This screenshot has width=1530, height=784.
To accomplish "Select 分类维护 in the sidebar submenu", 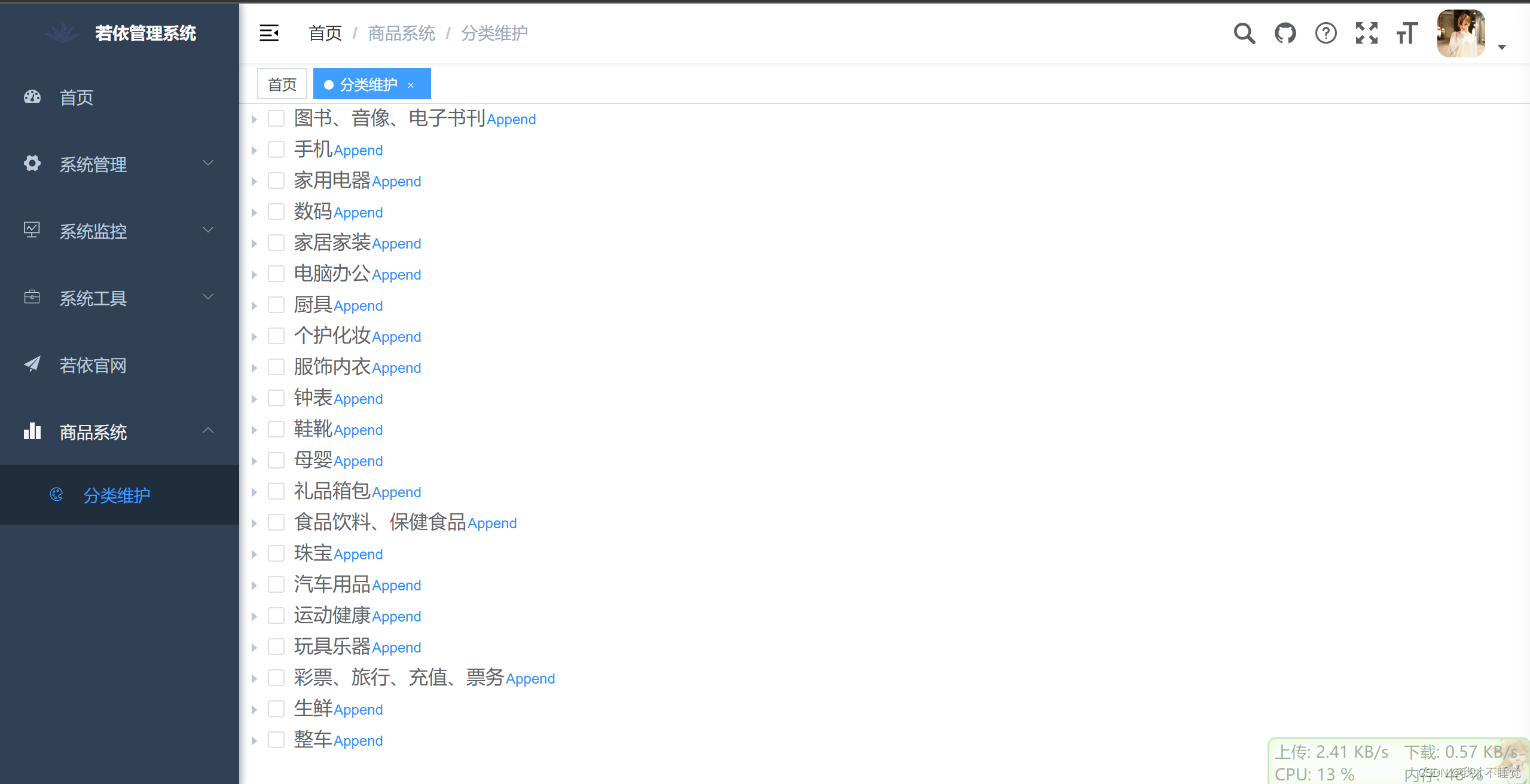I will point(117,495).
